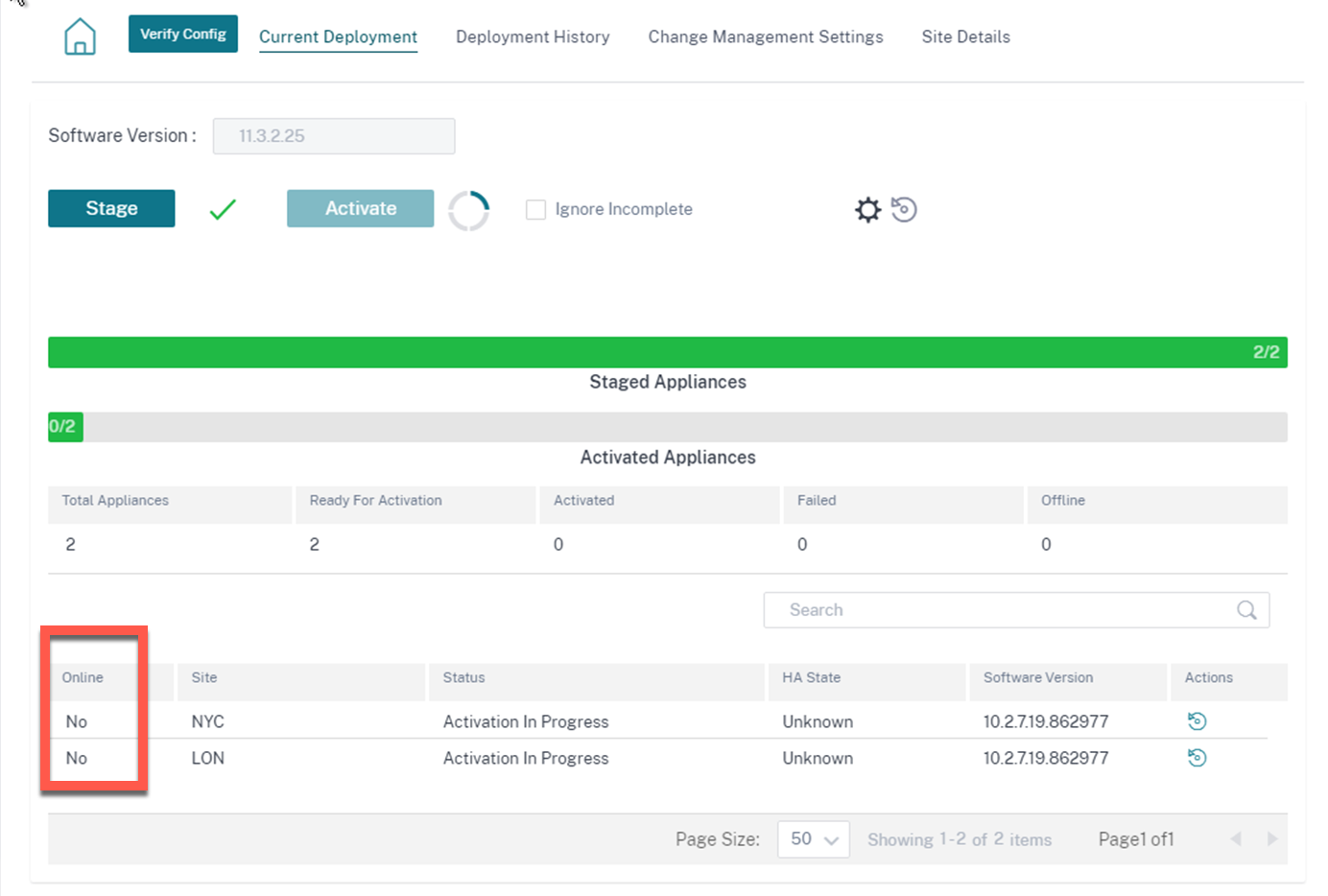Click the search magnifier icon
The height and width of the screenshot is (896, 1328).
[1246, 610]
